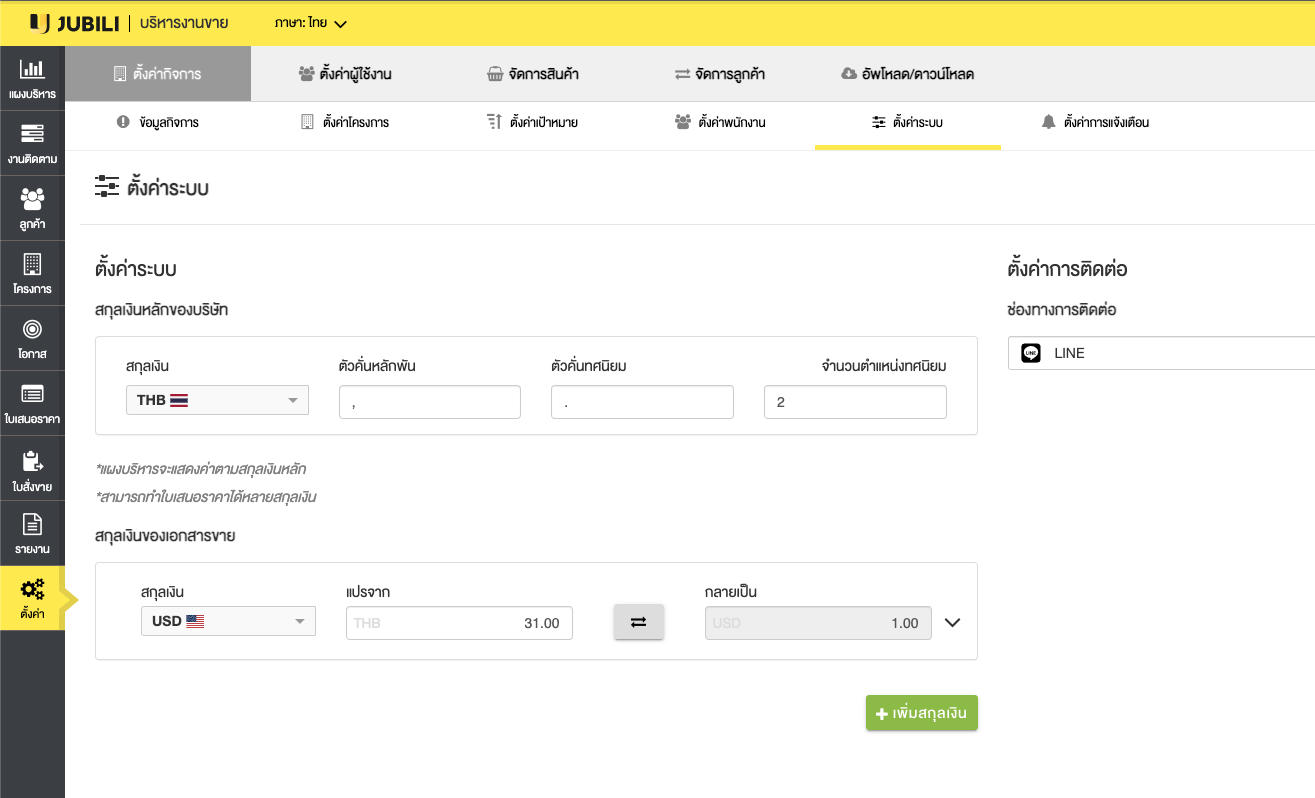Open the ตั้งค่าพนักงาน sub-tab
Image resolution: width=1315 pixels, height=798 pixels.
click(x=721, y=122)
